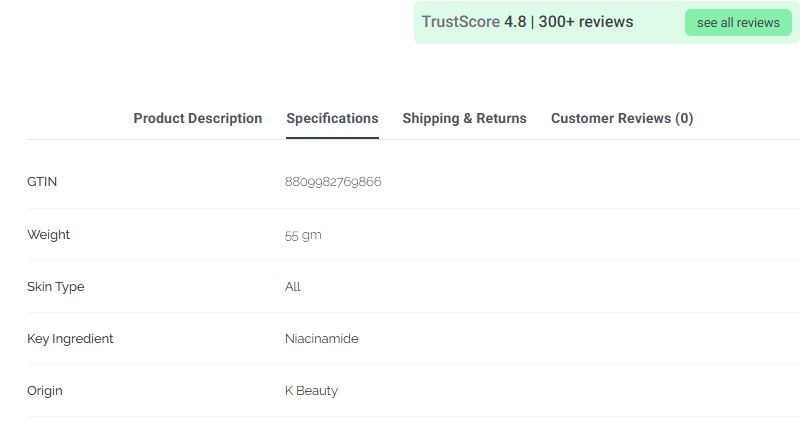The image size is (808, 429).
Task: Click the Key Ingredient label
Action: tap(70, 339)
